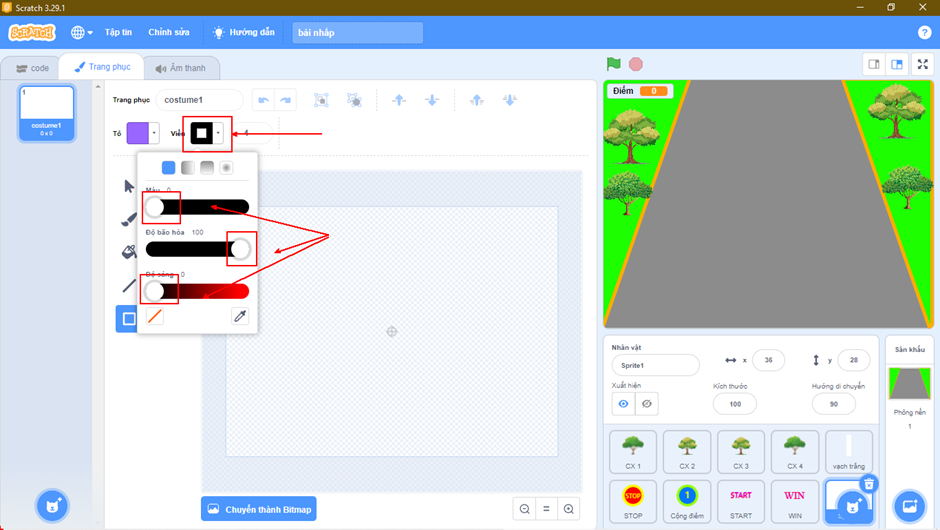Viewport: 940px width, 530px height.
Task: Click the undo arrow icon
Action: click(x=263, y=100)
